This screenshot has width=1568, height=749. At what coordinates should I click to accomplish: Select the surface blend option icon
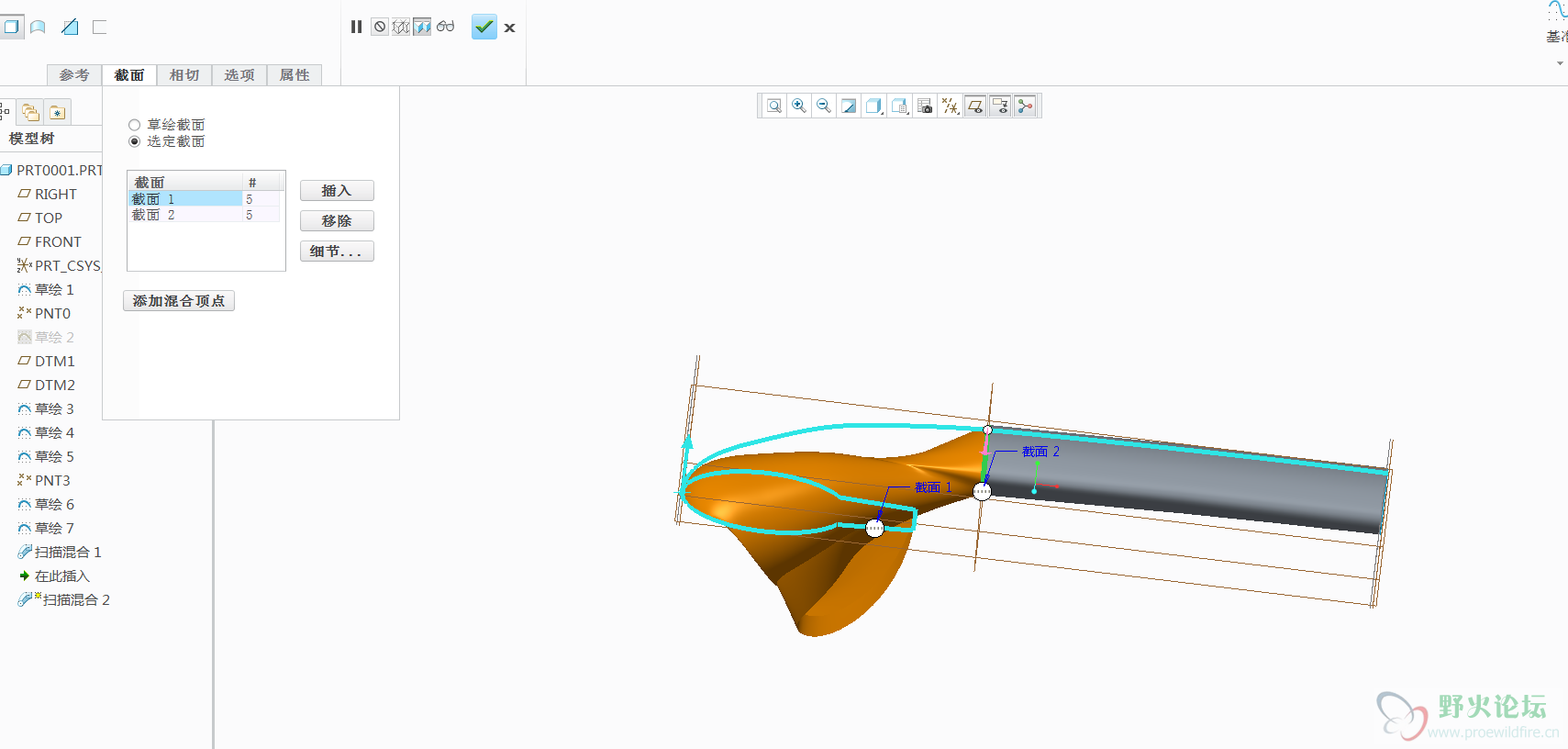click(x=39, y=27)
